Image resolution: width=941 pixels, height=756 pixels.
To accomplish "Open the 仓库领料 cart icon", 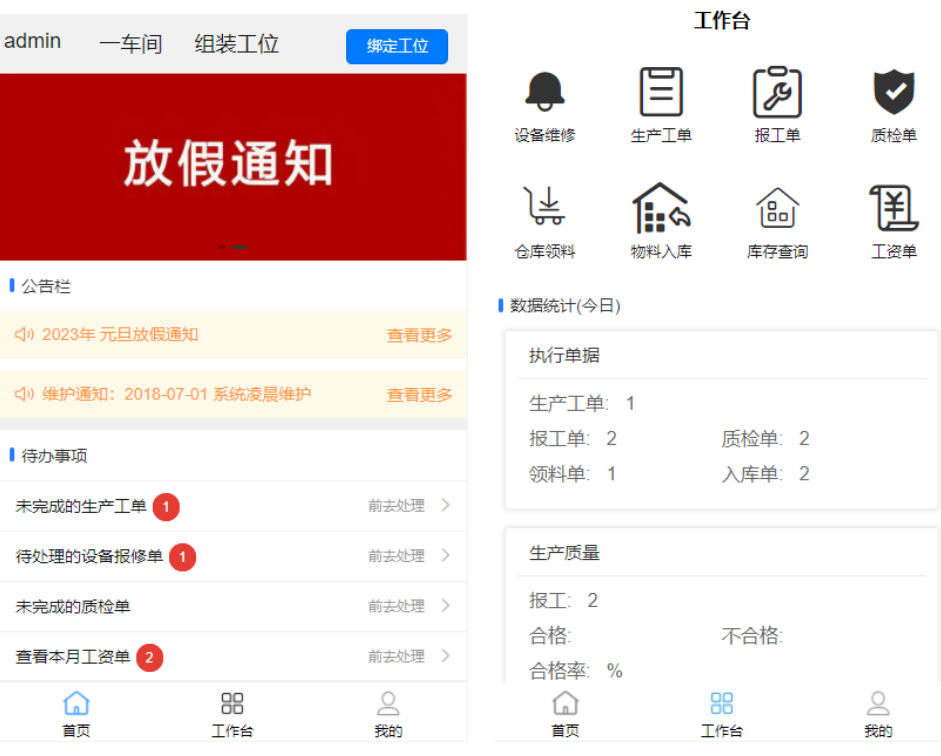I will tap(545, 207).
